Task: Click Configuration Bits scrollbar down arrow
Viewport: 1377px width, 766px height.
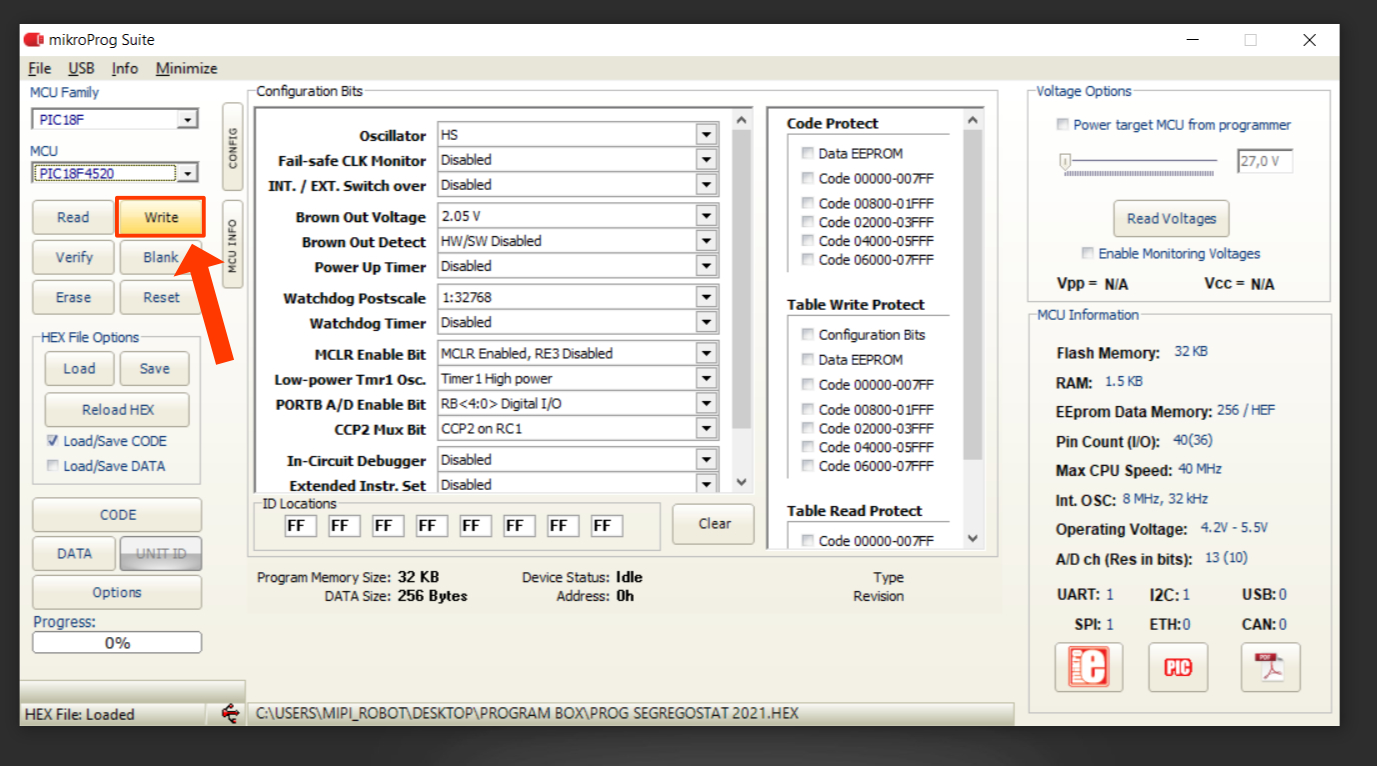Action: point(741,482)
